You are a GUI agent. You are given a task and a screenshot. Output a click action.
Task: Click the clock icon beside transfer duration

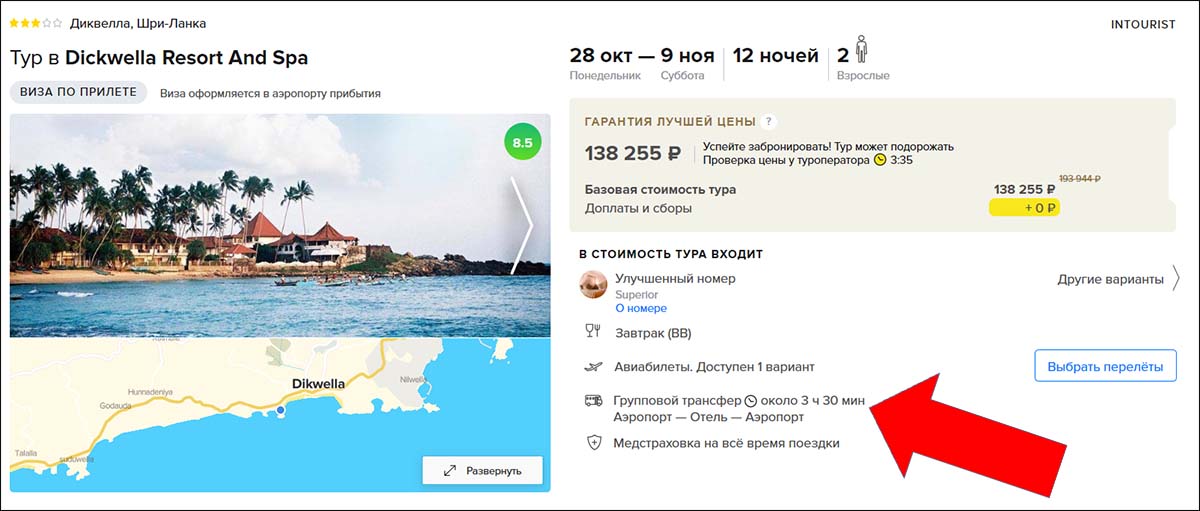(751, 400)
